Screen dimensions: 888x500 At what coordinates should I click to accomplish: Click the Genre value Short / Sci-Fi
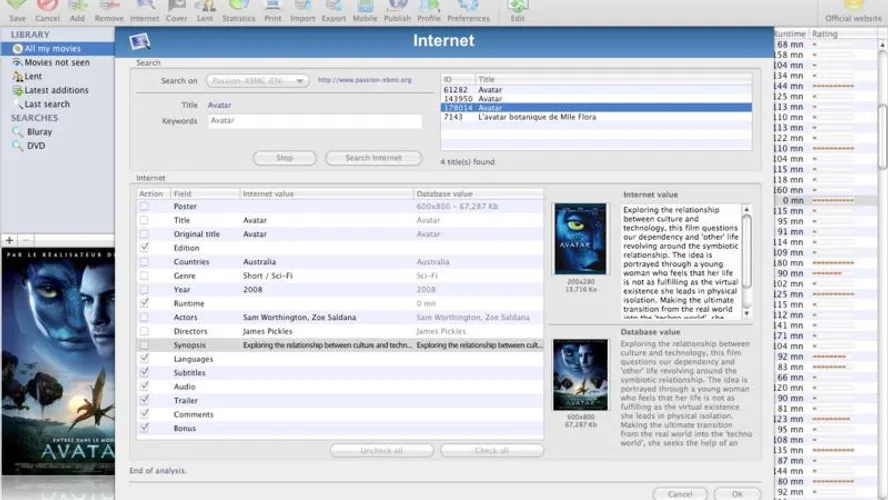(x=267, y=276)
